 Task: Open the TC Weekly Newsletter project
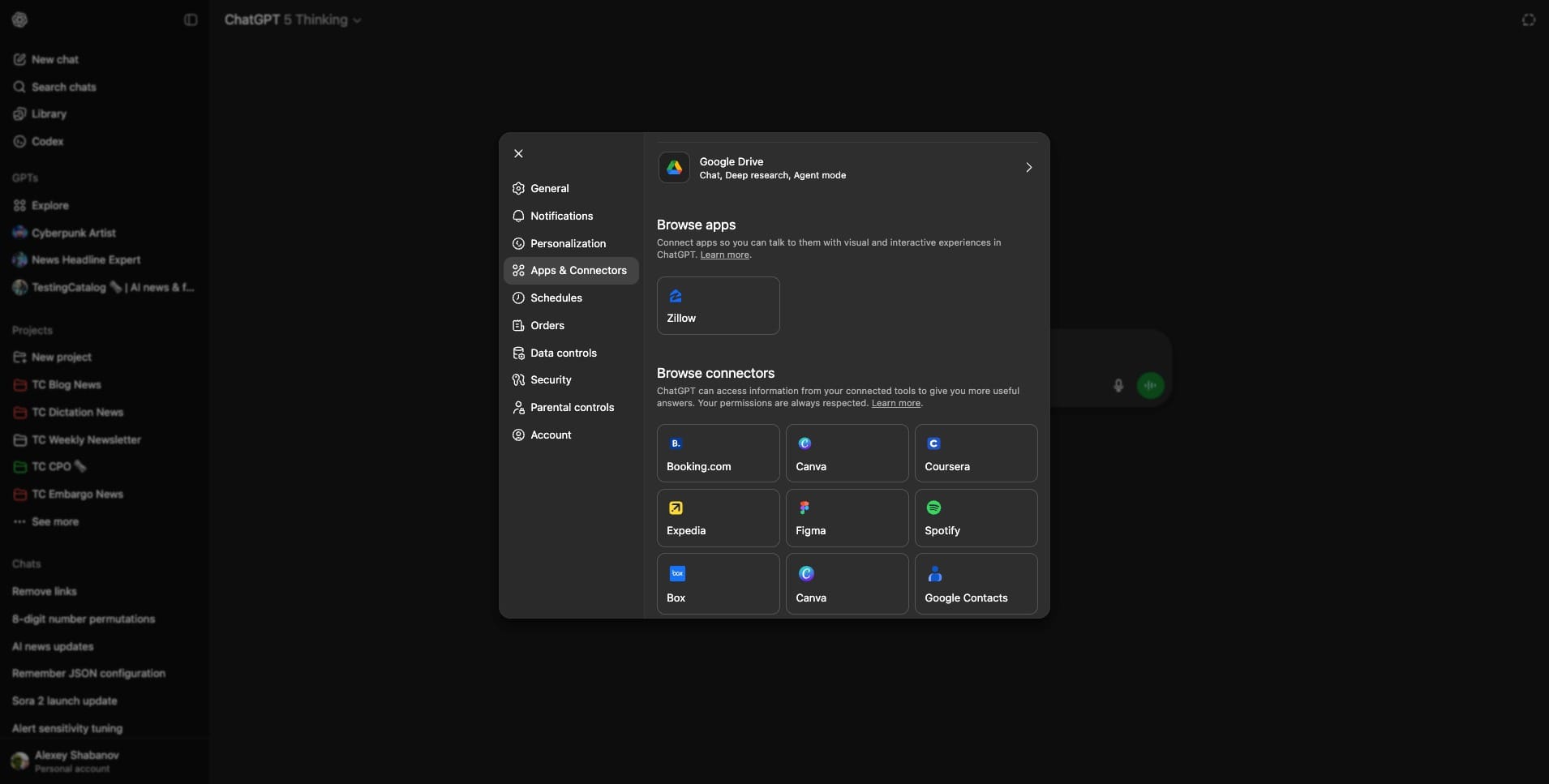(x=104, y=439)
